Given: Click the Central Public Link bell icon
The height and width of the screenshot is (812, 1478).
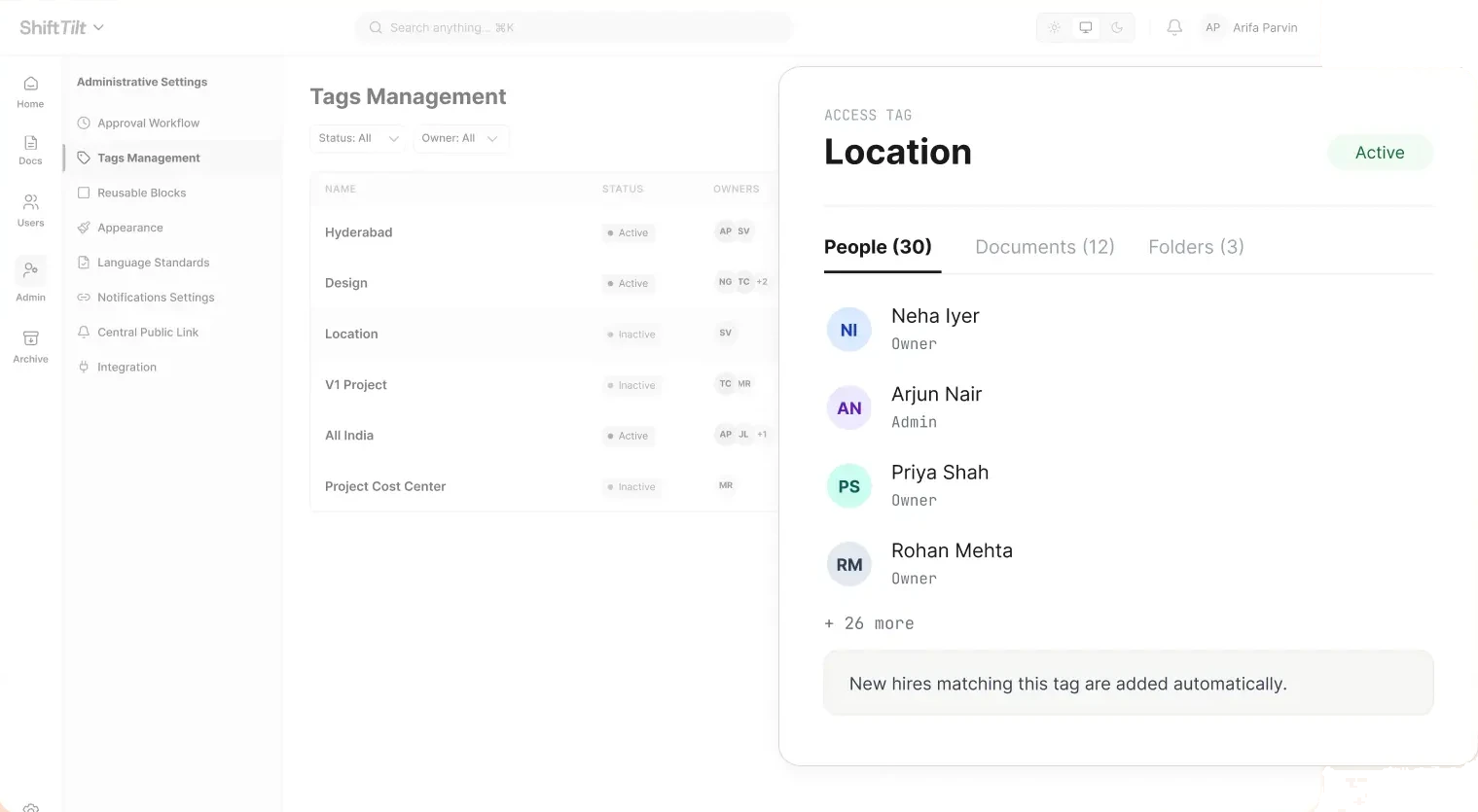Looking at the screenshot, I should coord(84,333).
